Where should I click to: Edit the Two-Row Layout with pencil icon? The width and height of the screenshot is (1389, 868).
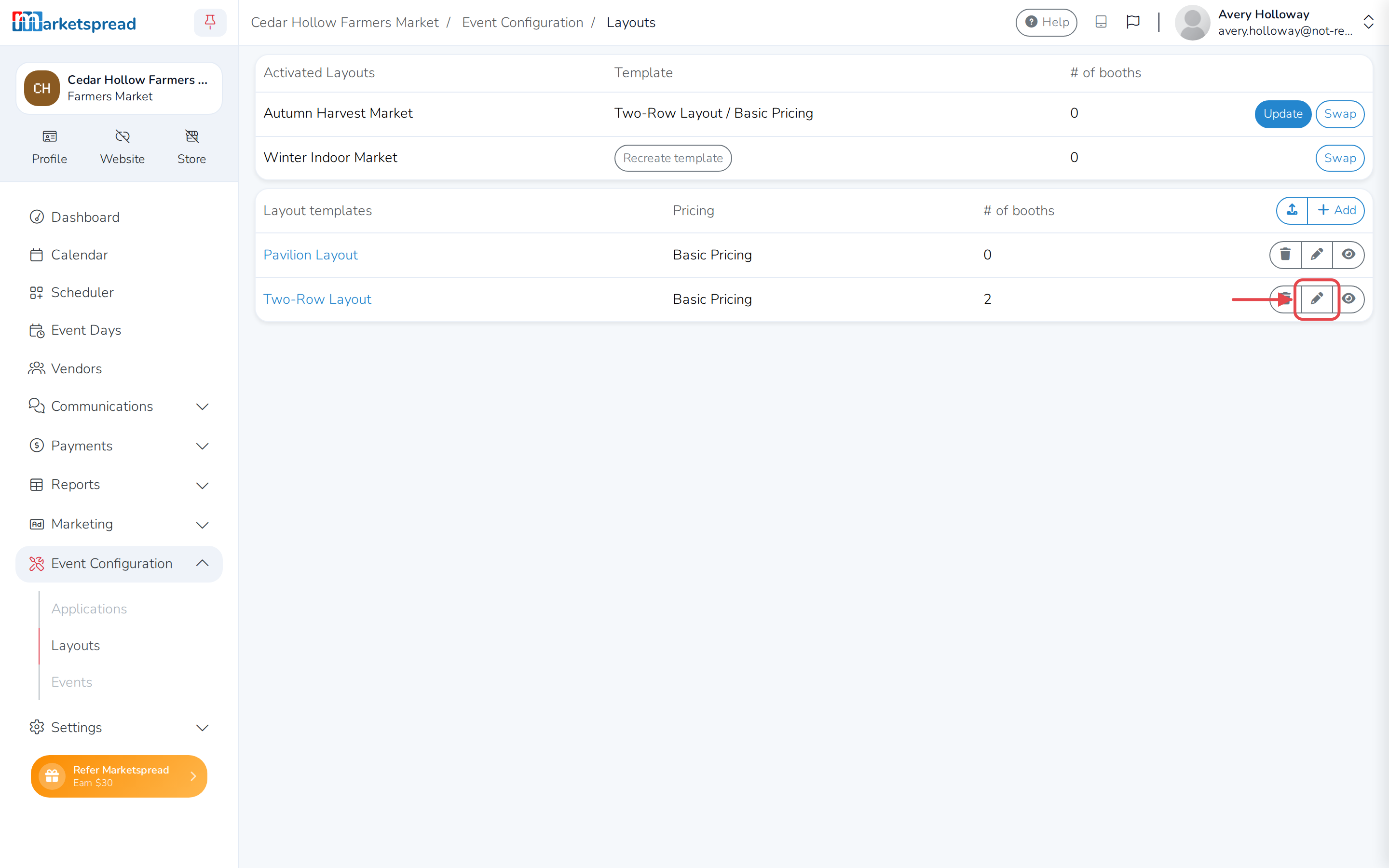[1317, 298]
